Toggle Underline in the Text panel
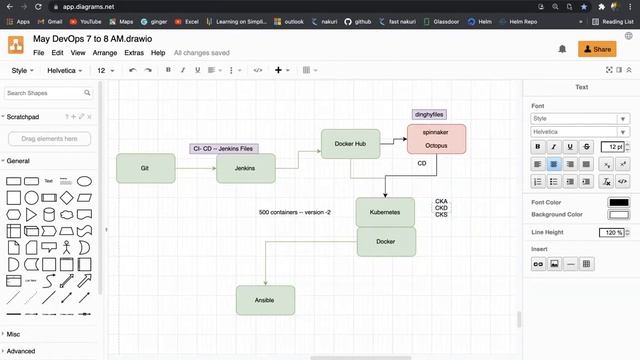This screenshot has height=360, width=640. (x=570, y=147)
